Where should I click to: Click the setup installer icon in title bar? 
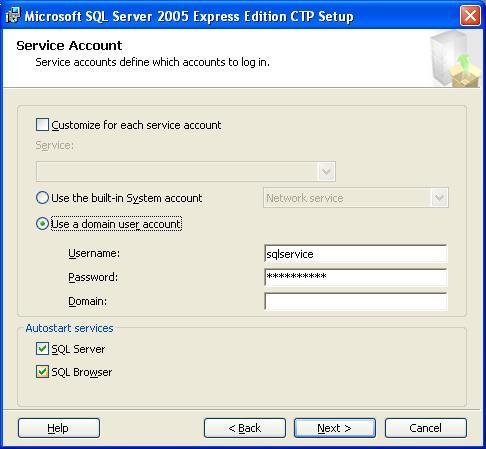(x=13, y=16)
